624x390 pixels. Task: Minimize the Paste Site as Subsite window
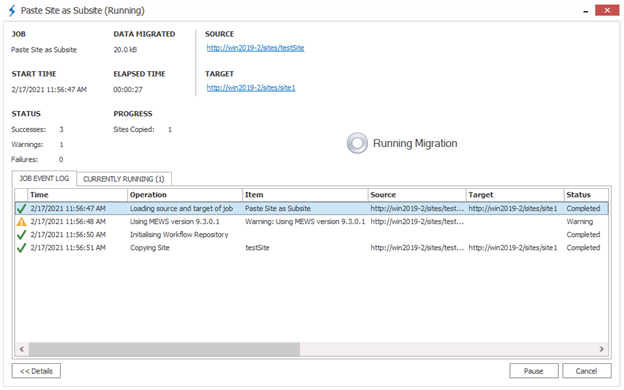pyautogui.click(x=586, y=11)
